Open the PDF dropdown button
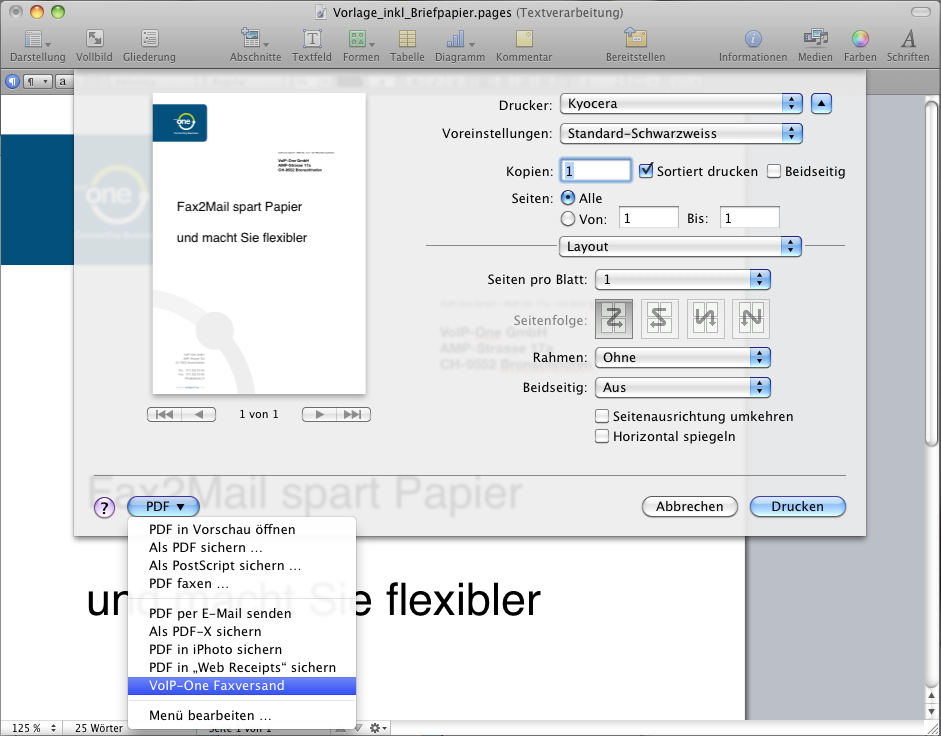 coord(164,507)
